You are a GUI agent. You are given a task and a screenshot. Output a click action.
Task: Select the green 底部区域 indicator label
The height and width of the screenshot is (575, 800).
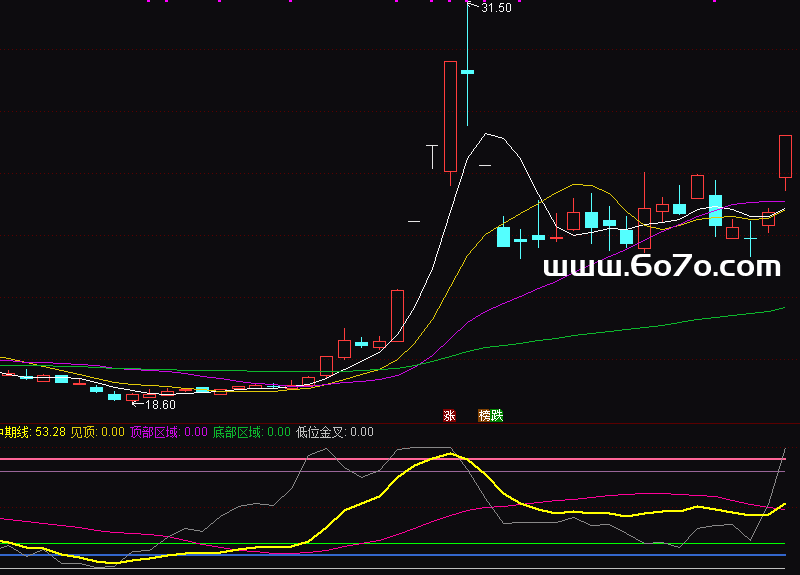coord(251,432)
